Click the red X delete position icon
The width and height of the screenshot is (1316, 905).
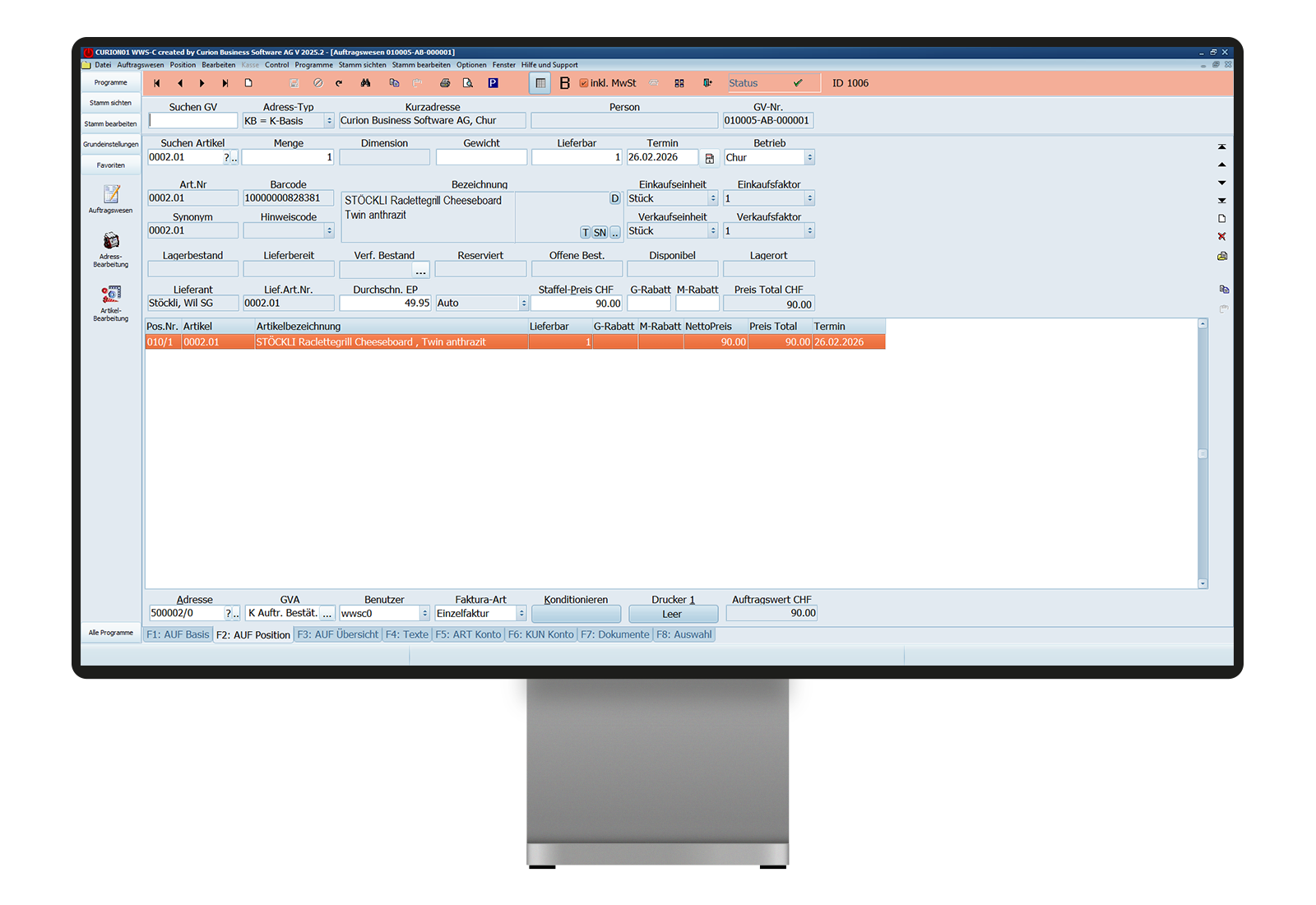point(1221,237)
